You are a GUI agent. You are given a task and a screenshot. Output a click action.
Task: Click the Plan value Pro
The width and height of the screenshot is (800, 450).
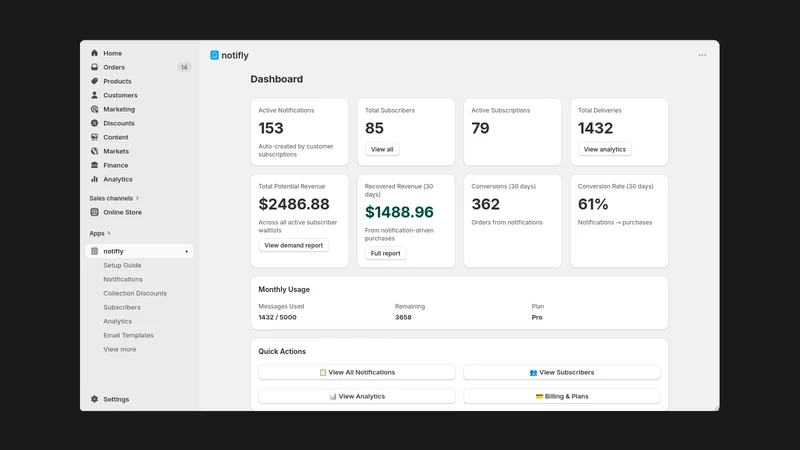[x=537, y=317]
